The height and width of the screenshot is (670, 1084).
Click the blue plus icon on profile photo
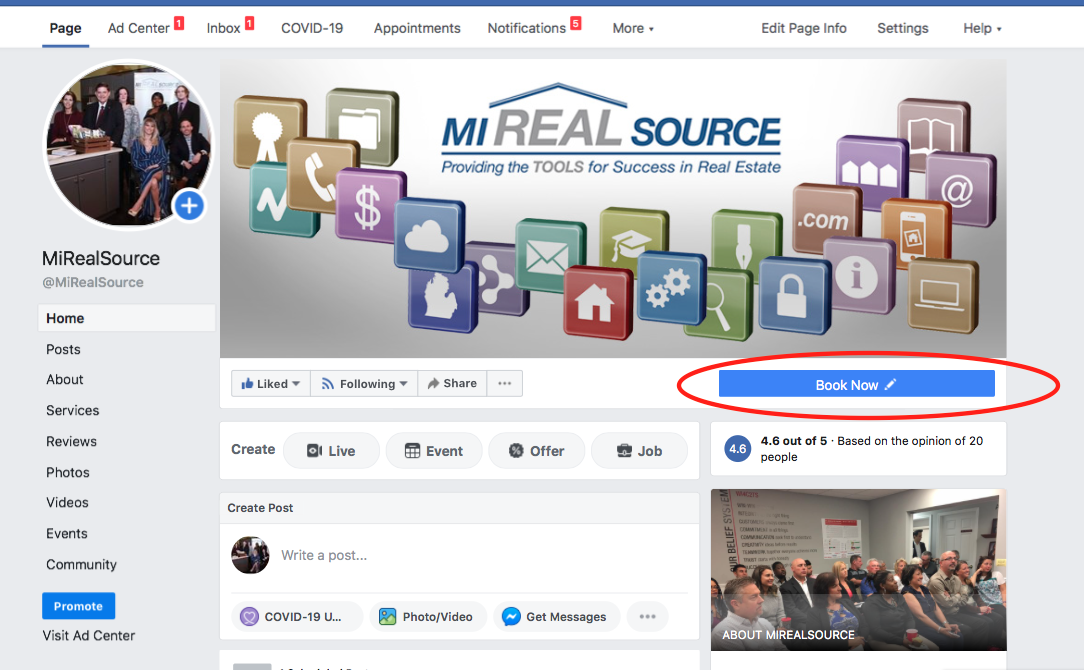click(189, 205)
